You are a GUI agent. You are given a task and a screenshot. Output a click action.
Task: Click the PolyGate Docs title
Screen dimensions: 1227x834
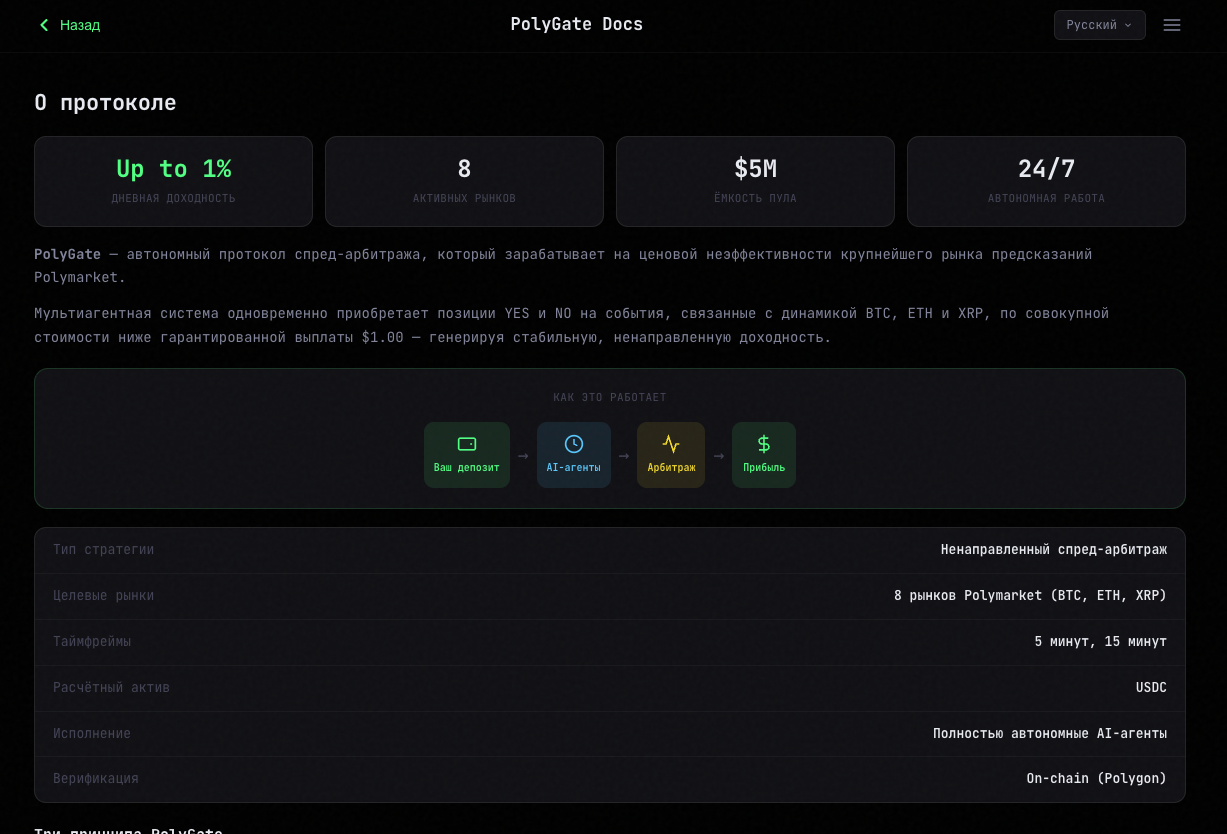(577, 24)
